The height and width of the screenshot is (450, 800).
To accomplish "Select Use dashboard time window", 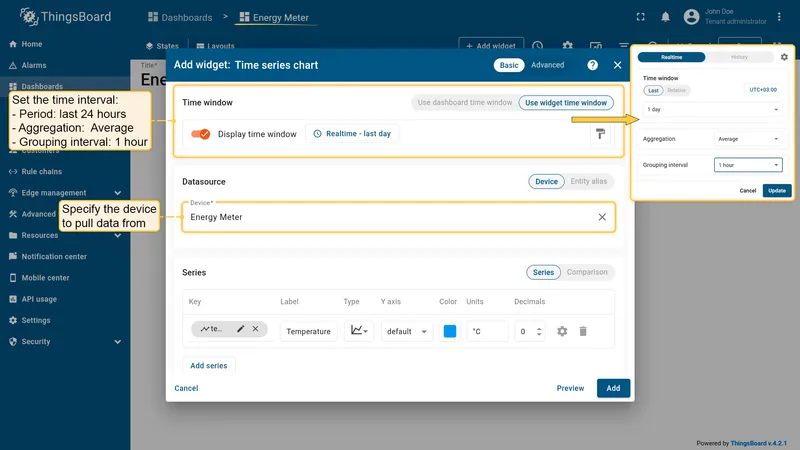I will click(464, 103).
